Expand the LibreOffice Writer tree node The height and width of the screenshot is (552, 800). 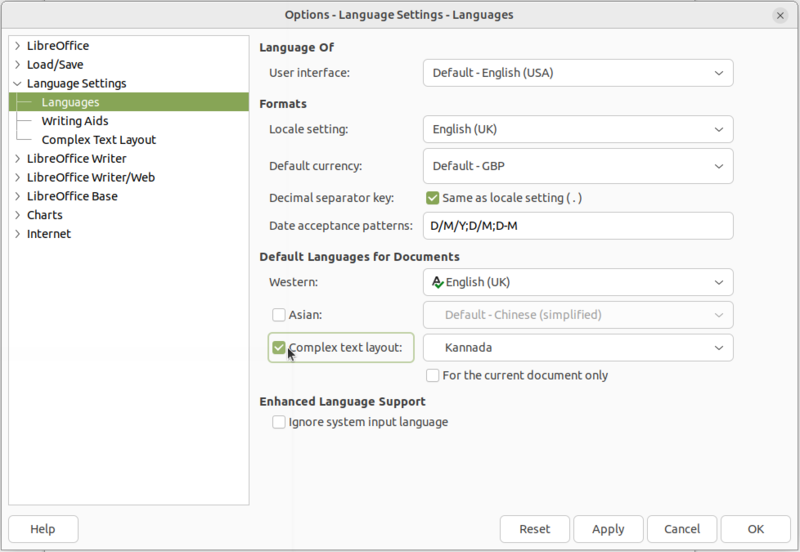(17, 159)
